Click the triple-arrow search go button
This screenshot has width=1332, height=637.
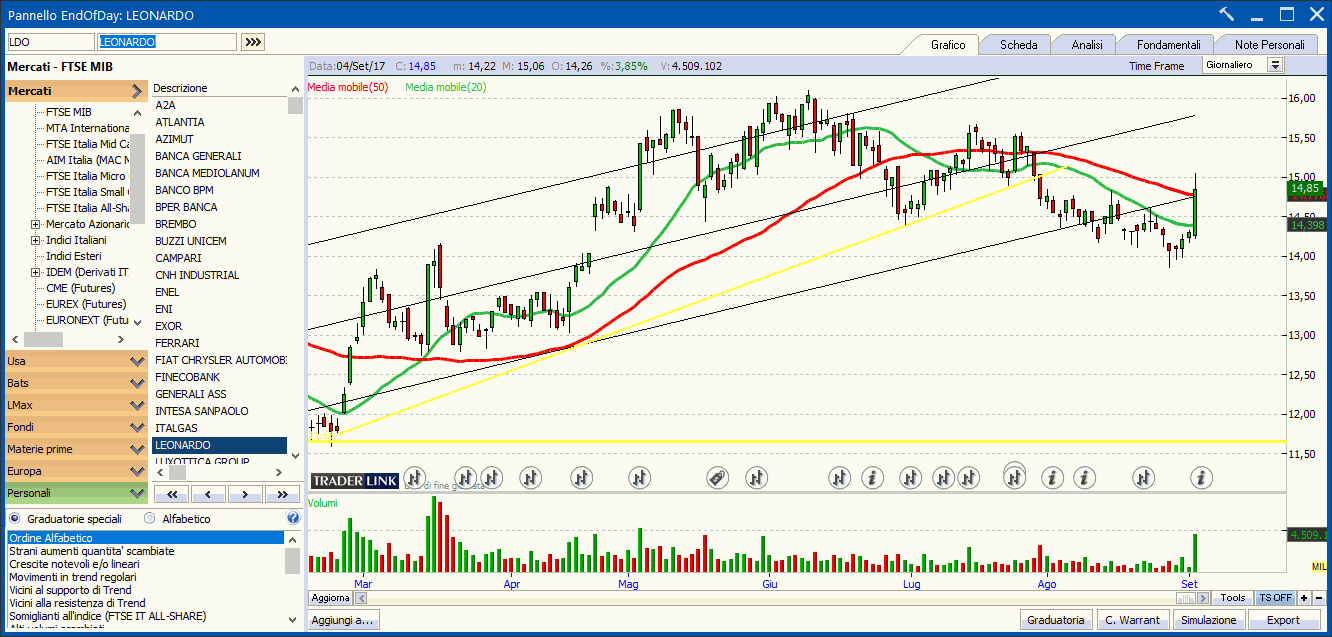pos(254,42)
